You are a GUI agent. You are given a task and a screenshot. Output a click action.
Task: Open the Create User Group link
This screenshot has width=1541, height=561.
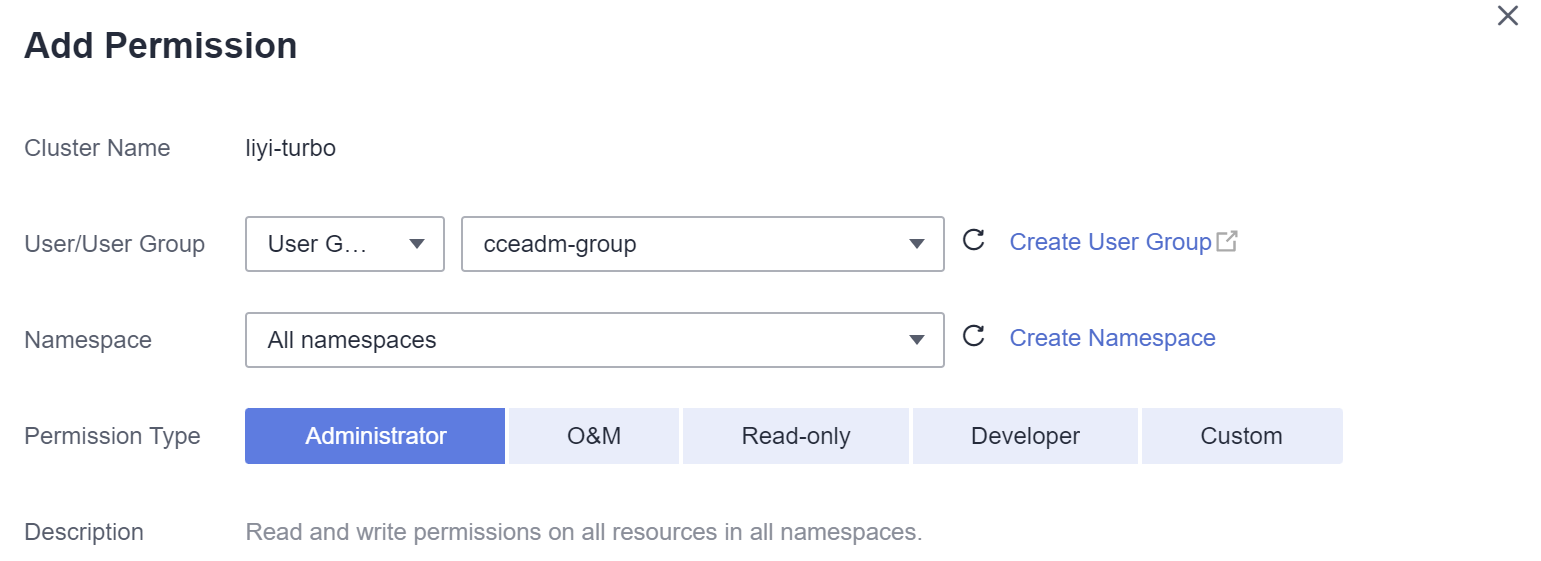1110,242
